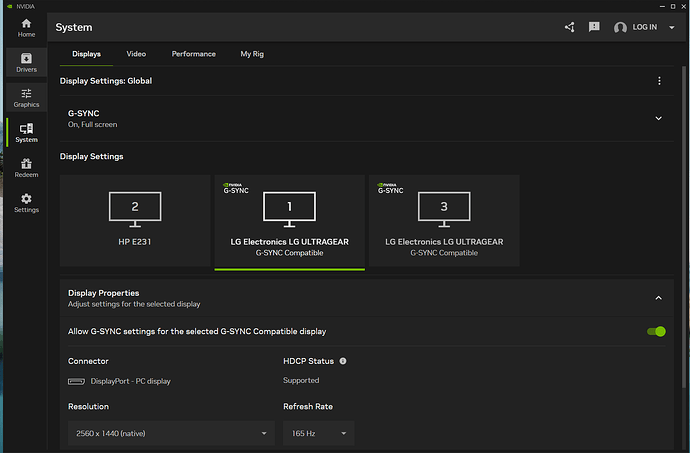Select LG ULTRAGEAR display 3 card
This screenshot has width=690, height=453.
pos(444,221)
